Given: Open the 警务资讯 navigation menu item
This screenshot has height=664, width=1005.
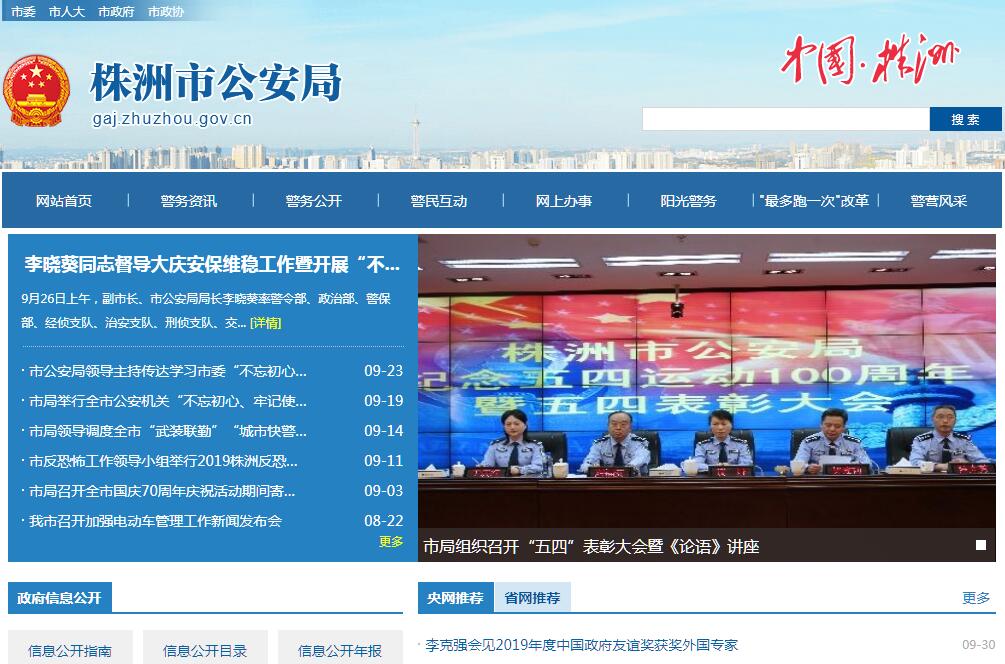Looking at the screenshot, I should [x=188, y=201].
